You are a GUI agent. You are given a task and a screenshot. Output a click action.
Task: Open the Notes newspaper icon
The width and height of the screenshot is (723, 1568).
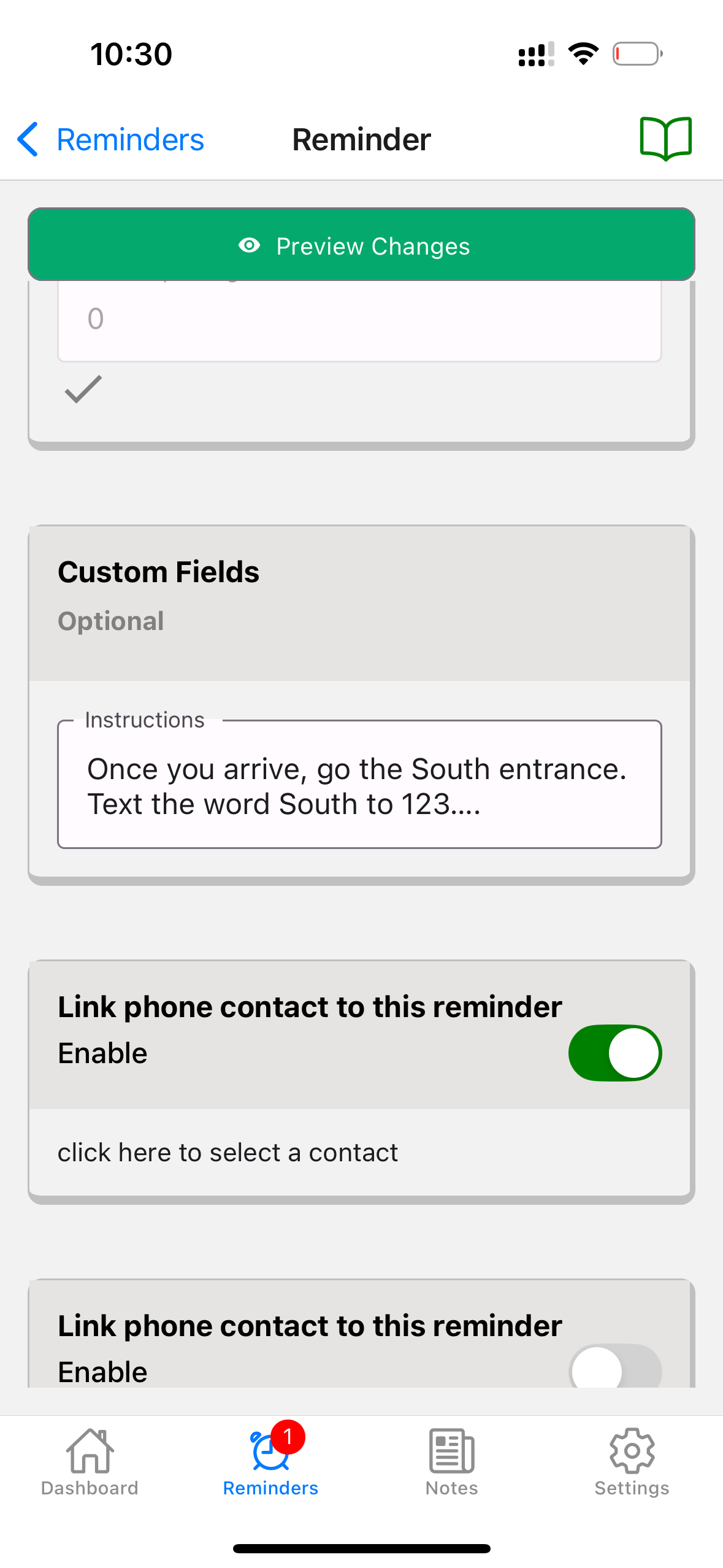click(x=451, y=1450)
